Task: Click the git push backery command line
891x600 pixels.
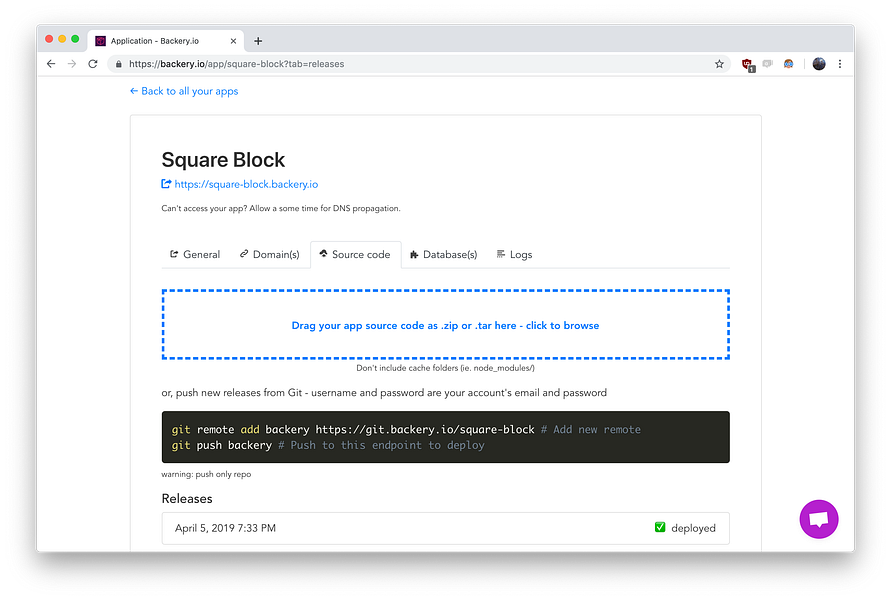Action: (x=328, y=445)
